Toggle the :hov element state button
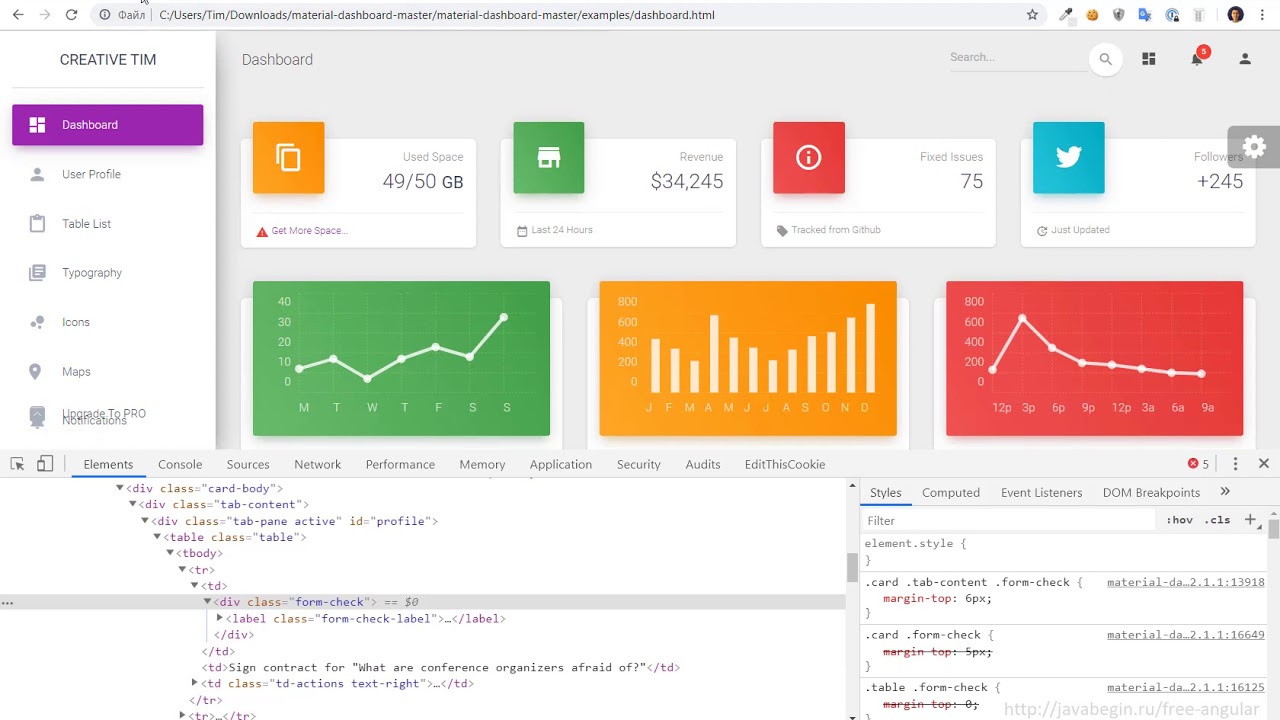Viewport: 1280px width, 720px height. click(1180, 520)
